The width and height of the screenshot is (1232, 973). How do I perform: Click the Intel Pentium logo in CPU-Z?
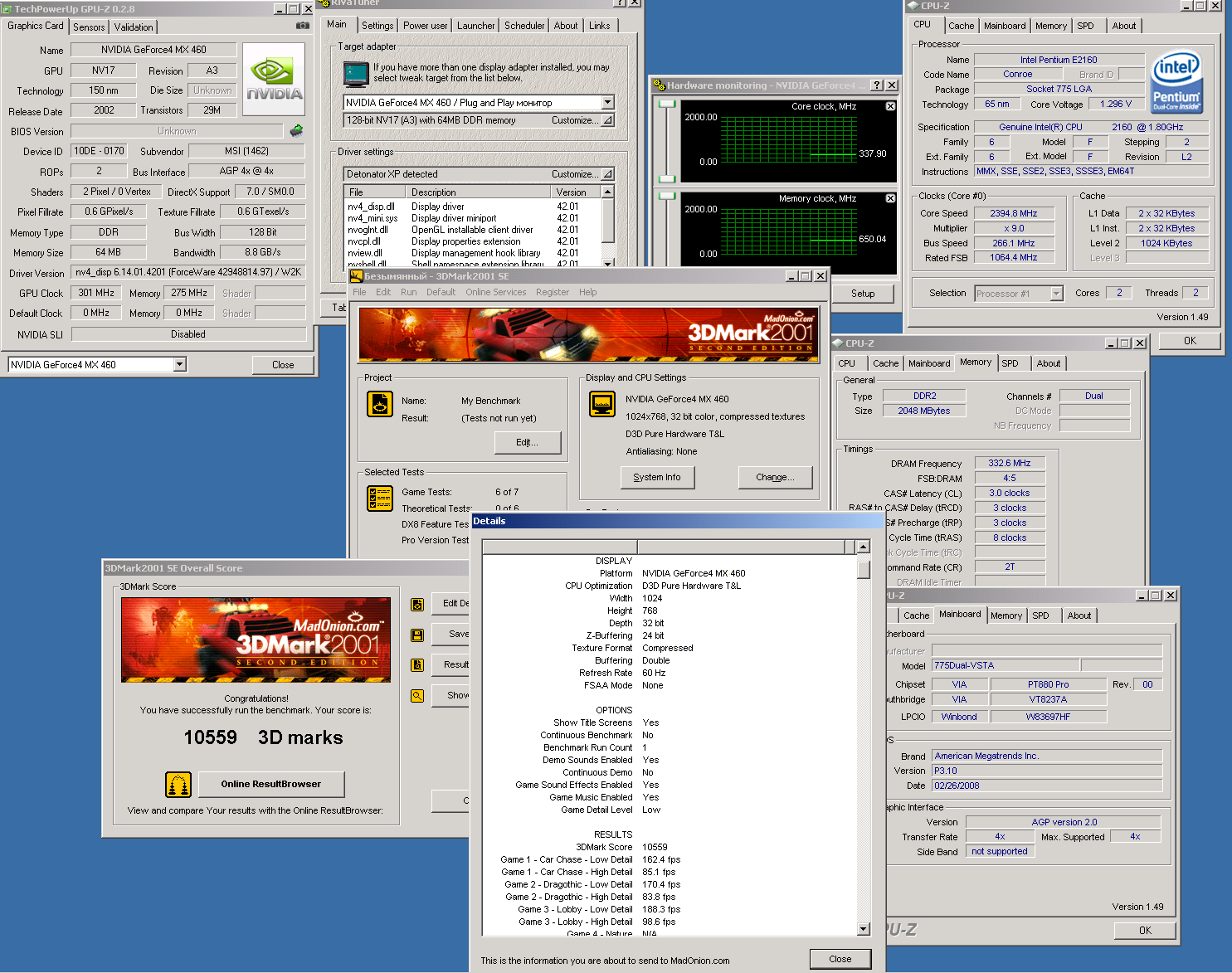(1176, 83)
